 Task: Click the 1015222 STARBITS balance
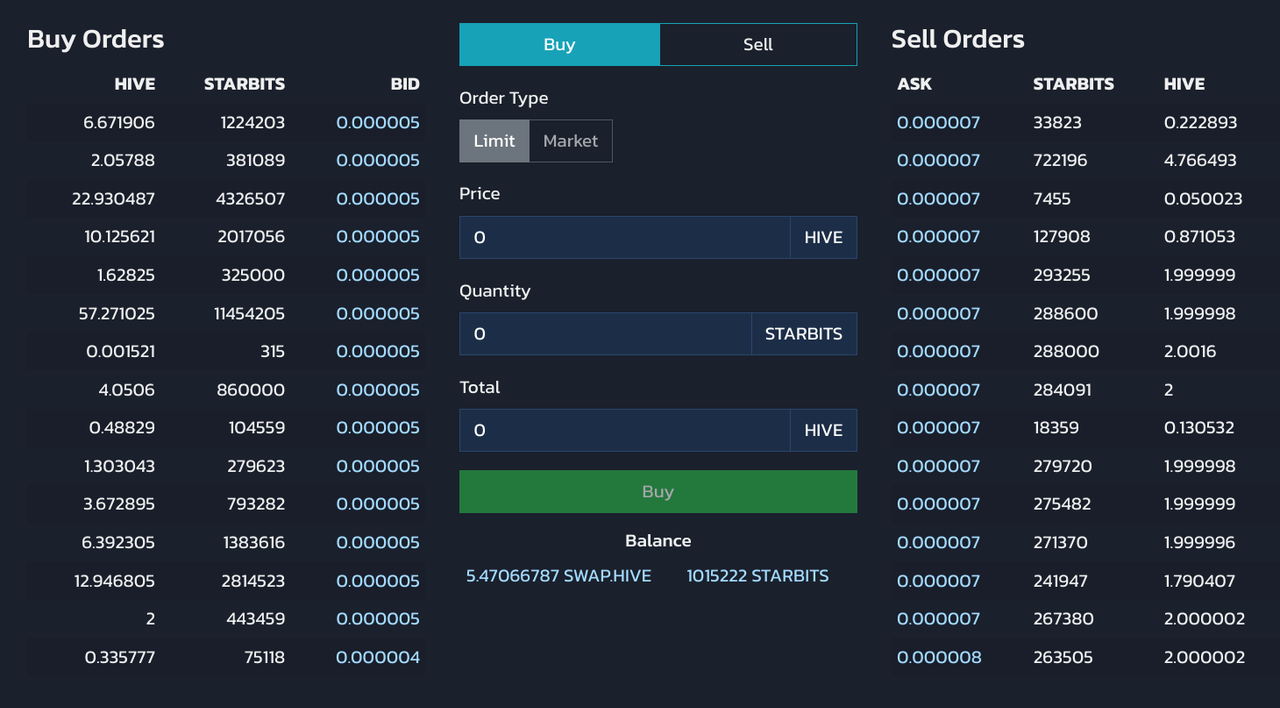[757, 576]
